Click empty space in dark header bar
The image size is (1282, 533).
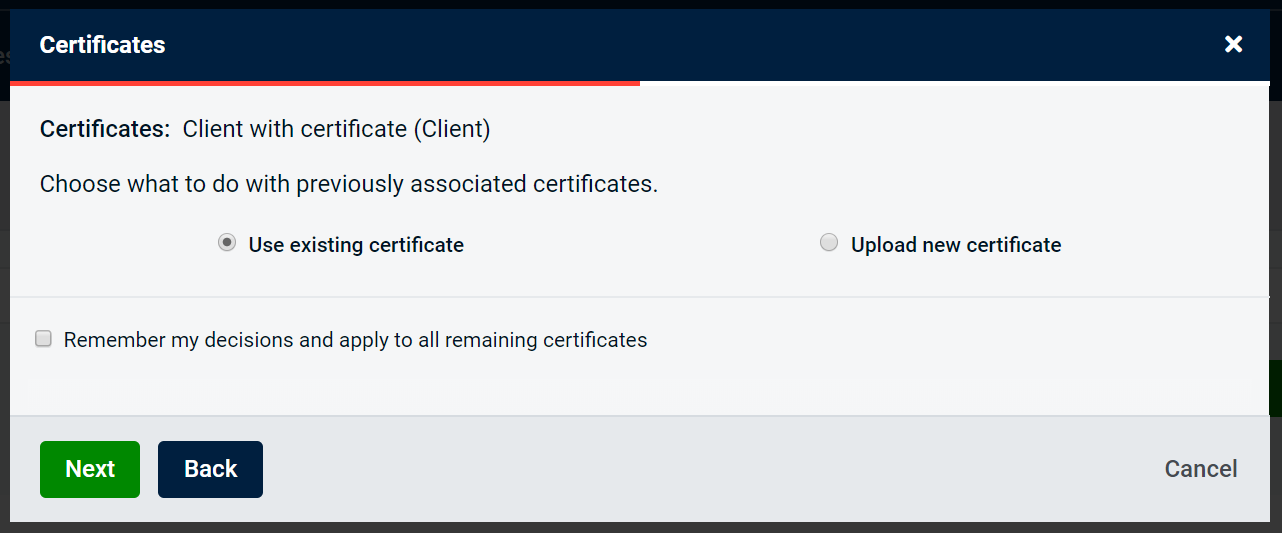(x=700, y=45)
